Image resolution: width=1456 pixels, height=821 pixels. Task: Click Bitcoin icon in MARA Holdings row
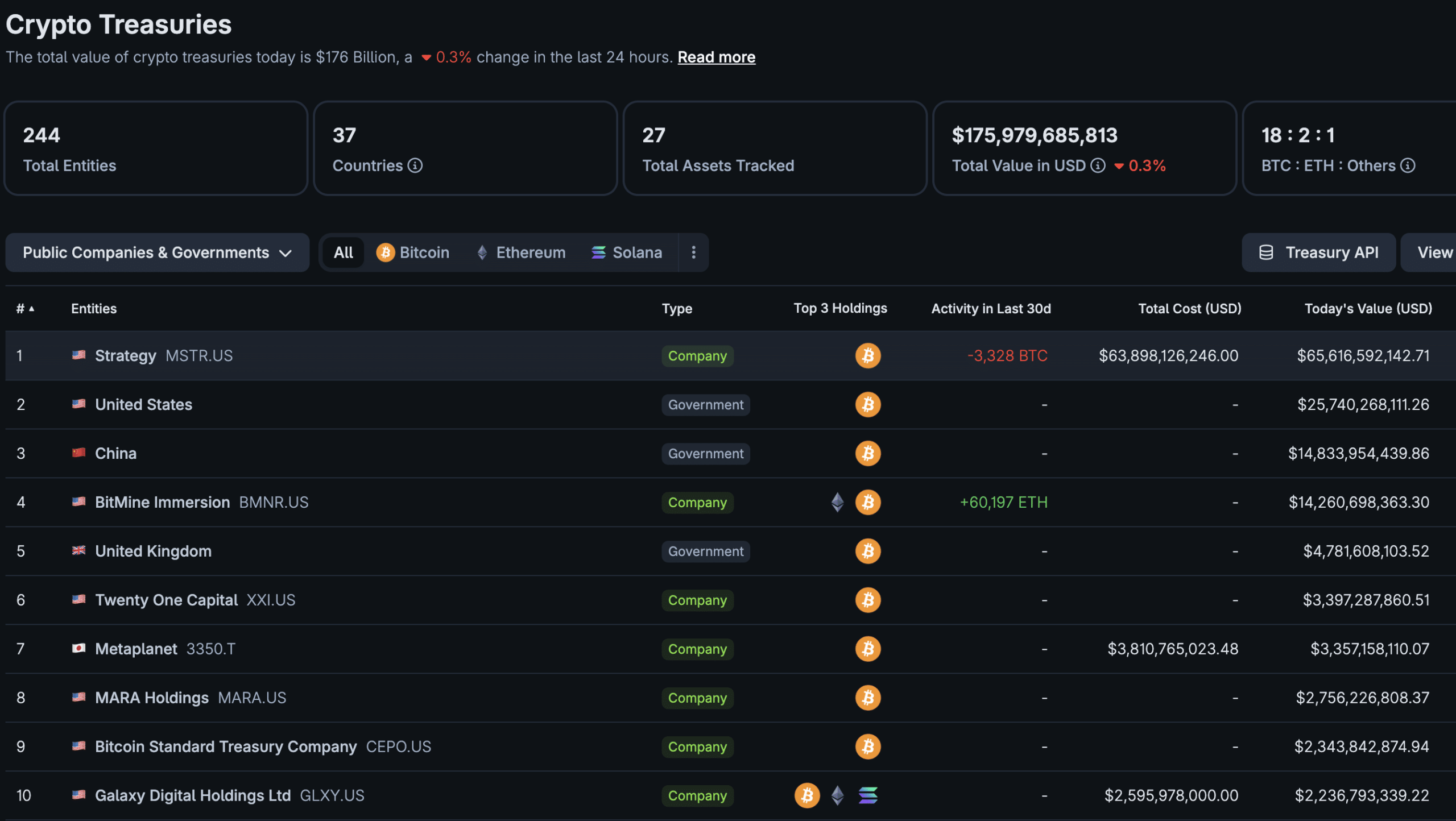tap(868, 698)
